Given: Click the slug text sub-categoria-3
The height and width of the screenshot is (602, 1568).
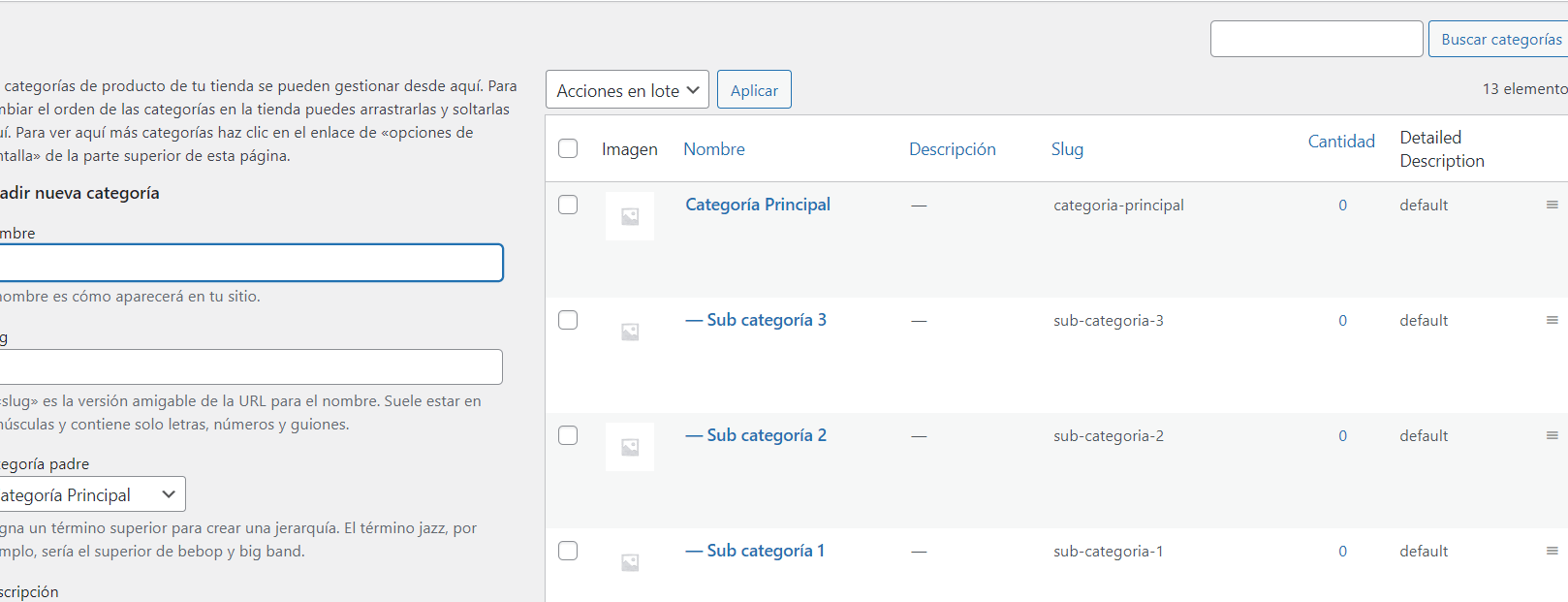Looking at the screenshot, I should point(1109,321).
